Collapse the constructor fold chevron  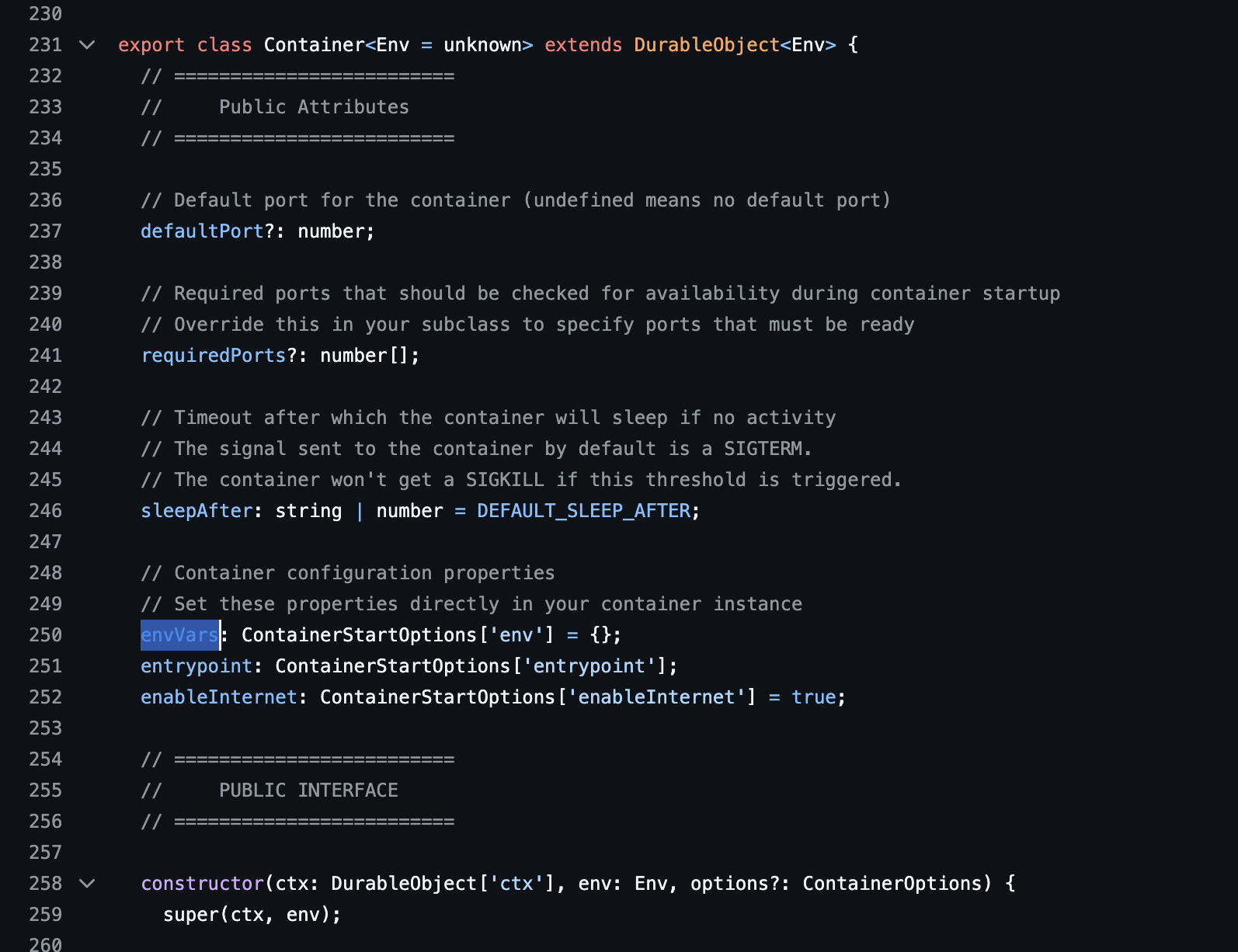click(x=87, y=884)
